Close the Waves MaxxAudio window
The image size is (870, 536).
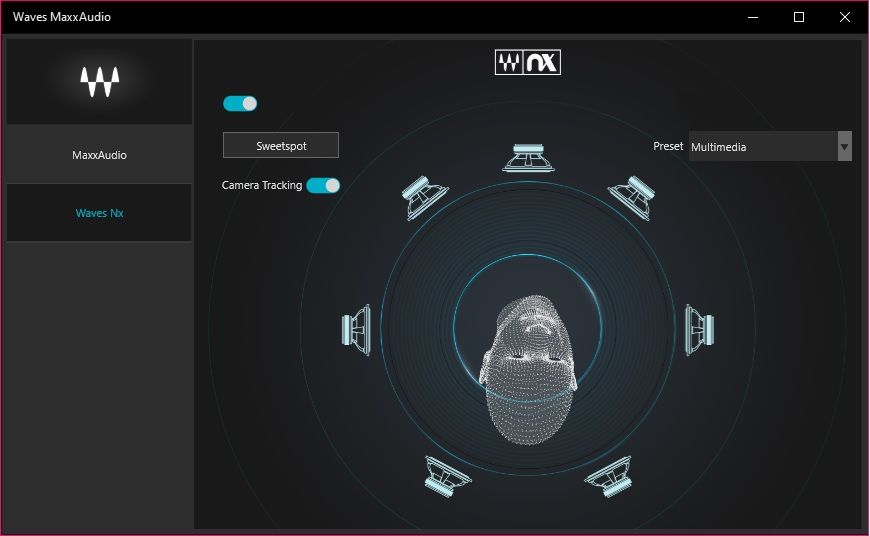click(x=844, y=17)
